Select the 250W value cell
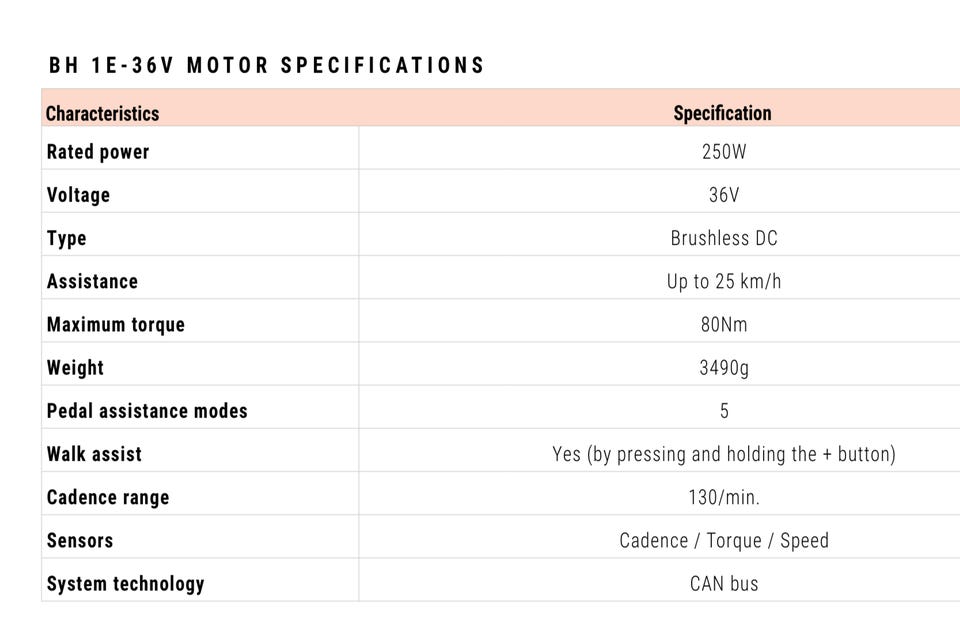 click(x=724, y=152)
